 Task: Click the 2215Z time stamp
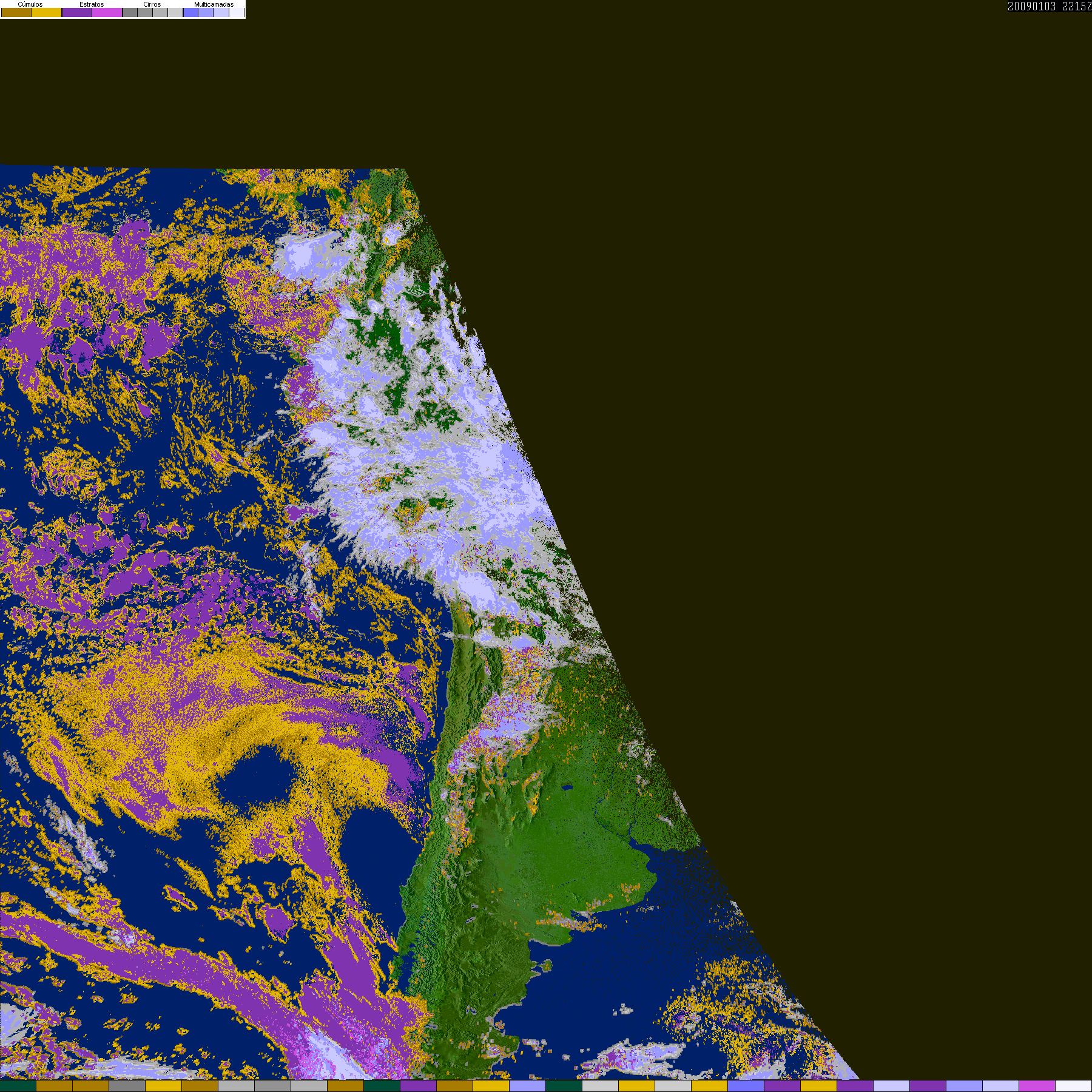[x=1077, y=6]
